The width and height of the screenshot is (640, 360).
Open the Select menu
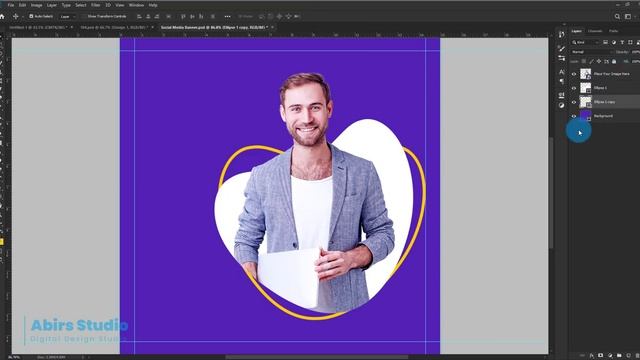point(81,5)
